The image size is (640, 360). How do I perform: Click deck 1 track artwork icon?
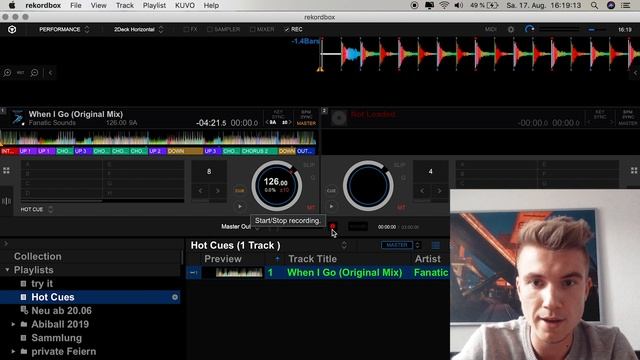click(x=17, y=118)
